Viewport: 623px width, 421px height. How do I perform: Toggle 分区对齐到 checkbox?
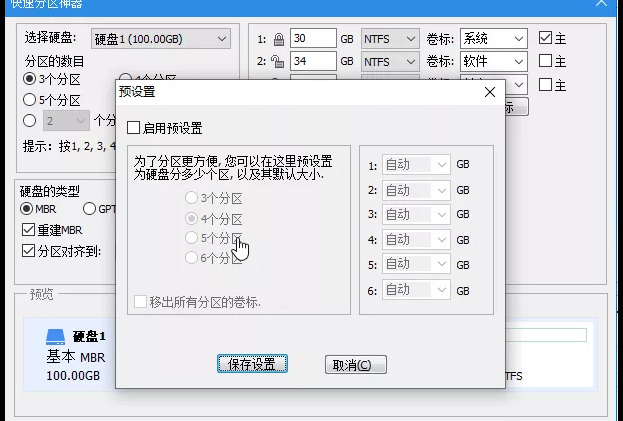[29, 251]
